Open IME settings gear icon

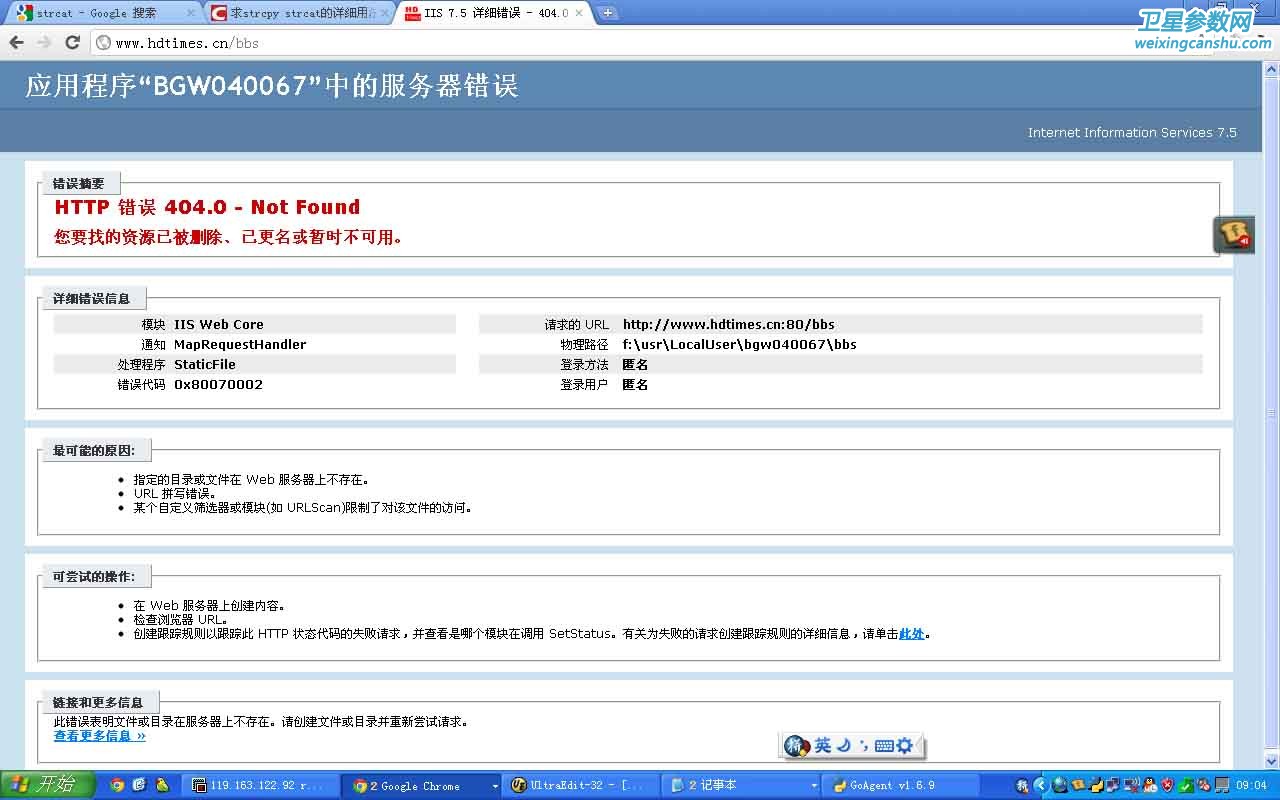tap(905, 745)
